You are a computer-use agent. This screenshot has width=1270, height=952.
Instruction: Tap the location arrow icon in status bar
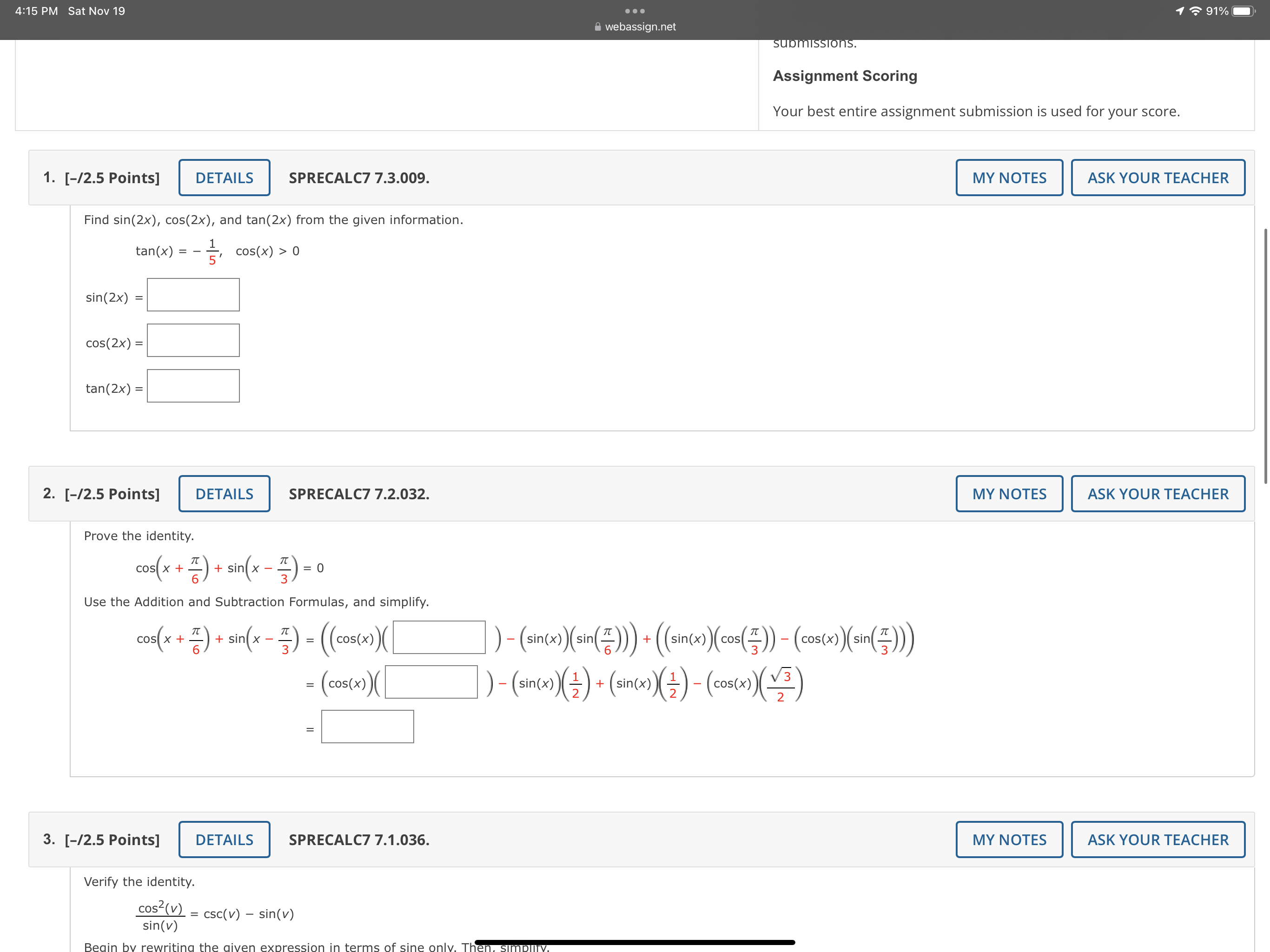[x=1179, y=11]
